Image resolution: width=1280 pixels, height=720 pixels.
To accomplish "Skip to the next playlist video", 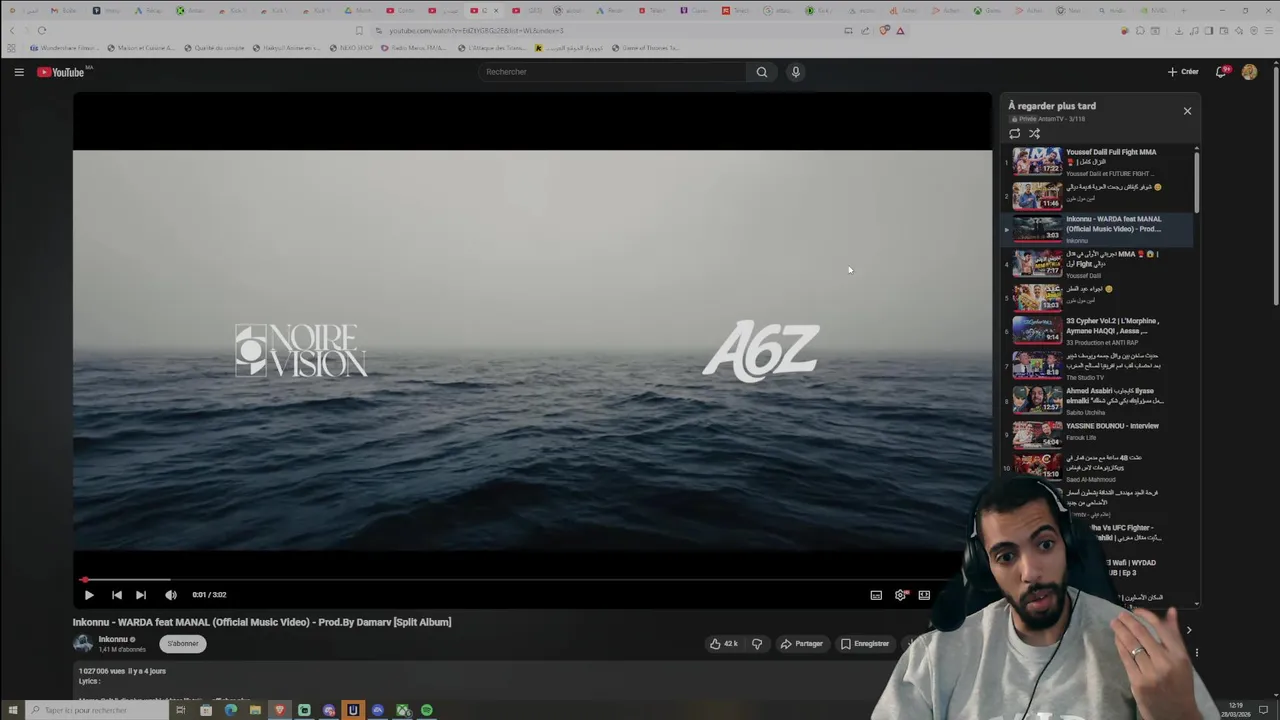I will click(x=141, y=595).
